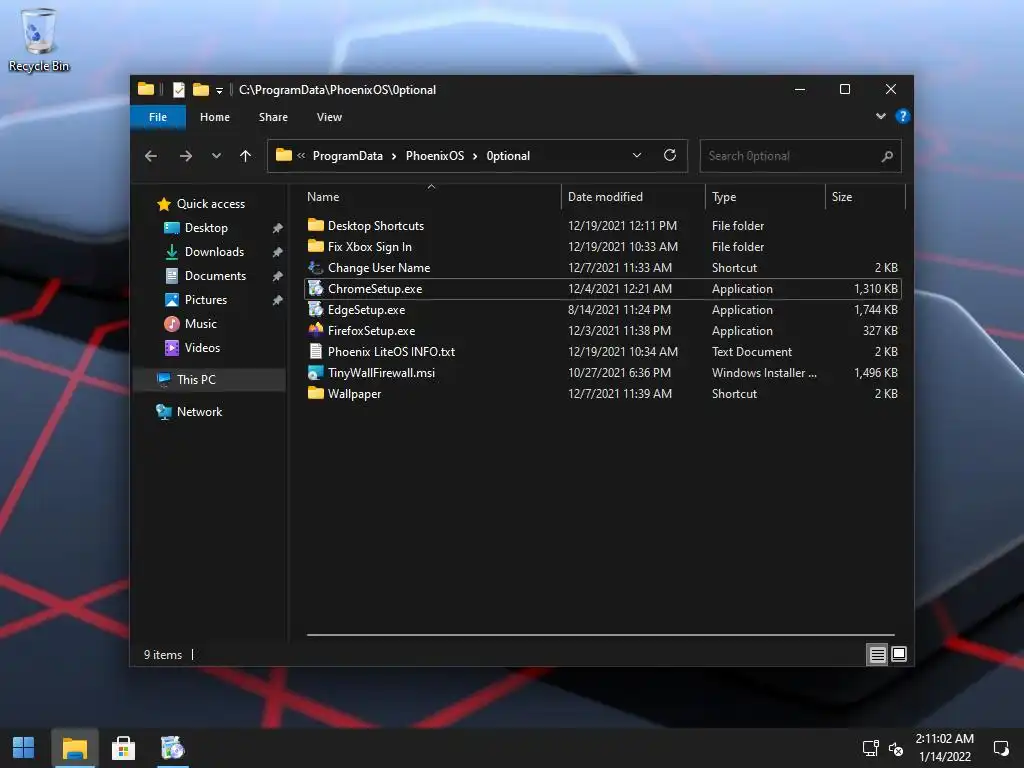This screenshot has height=768, width=1024.
Task: Switch to the View ribbon tab
Action: coord(329,117)
